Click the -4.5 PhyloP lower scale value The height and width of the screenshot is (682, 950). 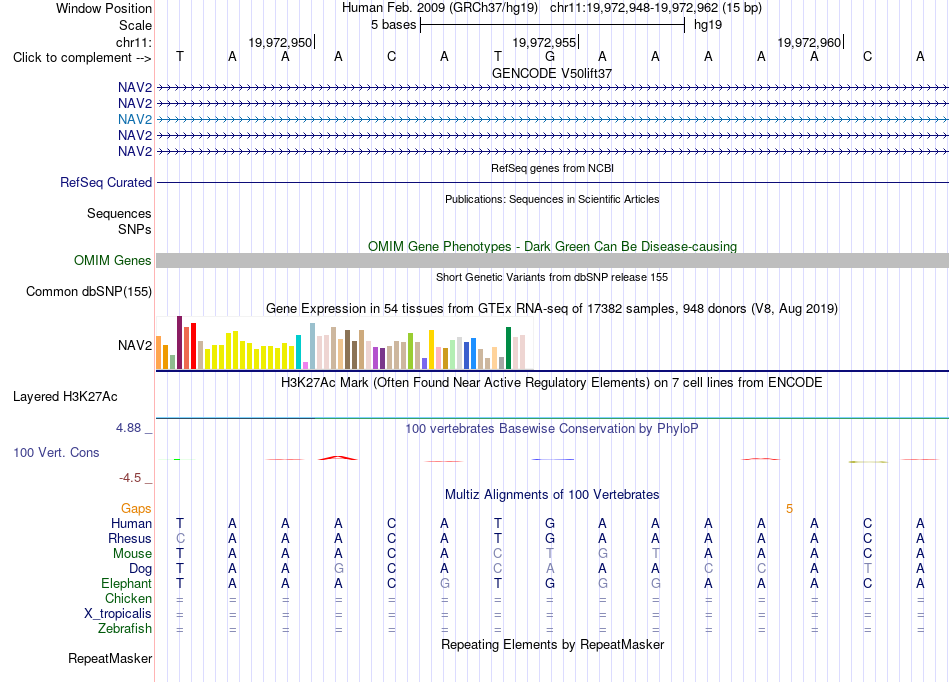click(130, 478)
